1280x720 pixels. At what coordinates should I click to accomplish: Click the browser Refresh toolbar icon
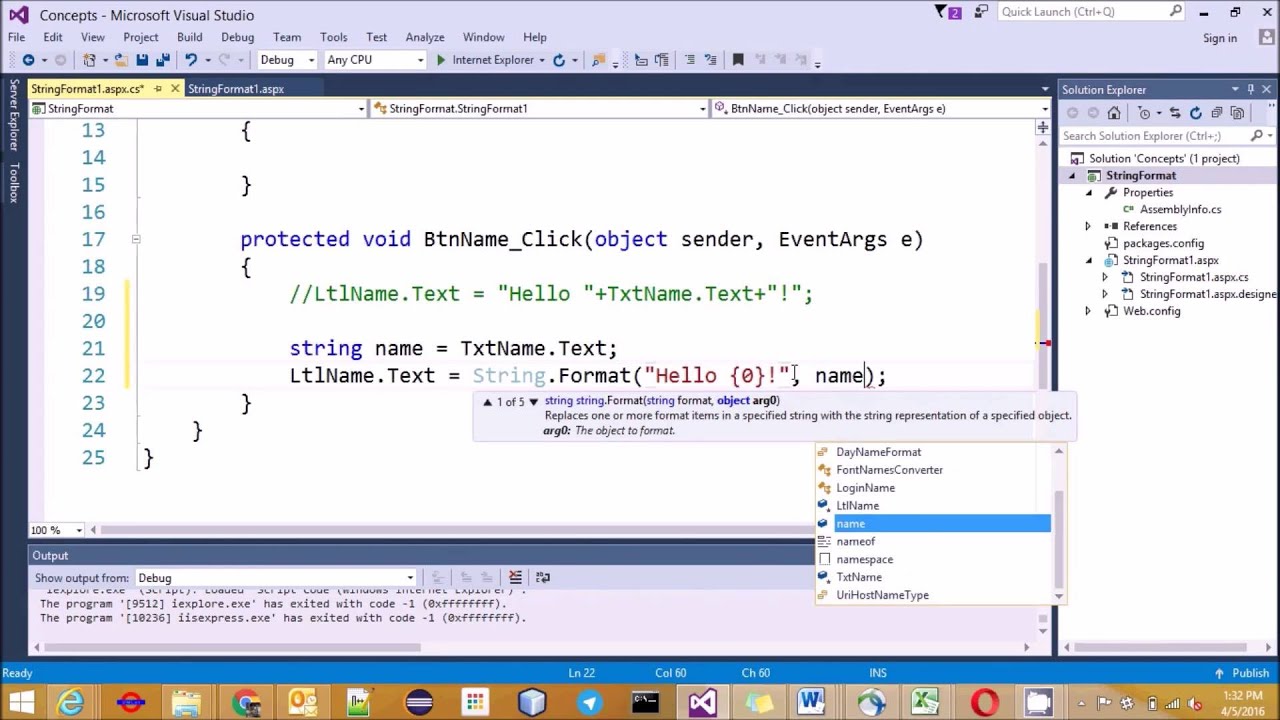[559, 60]
